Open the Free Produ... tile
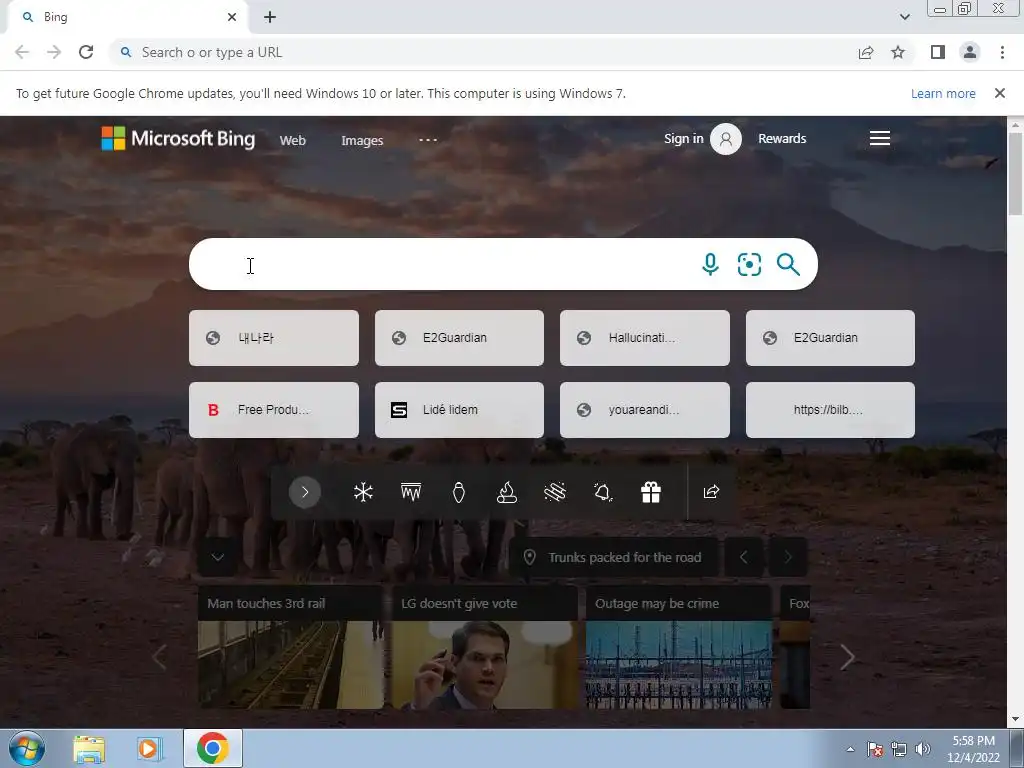This screenshot has height=768, width=1024. [x=274, y=409]
